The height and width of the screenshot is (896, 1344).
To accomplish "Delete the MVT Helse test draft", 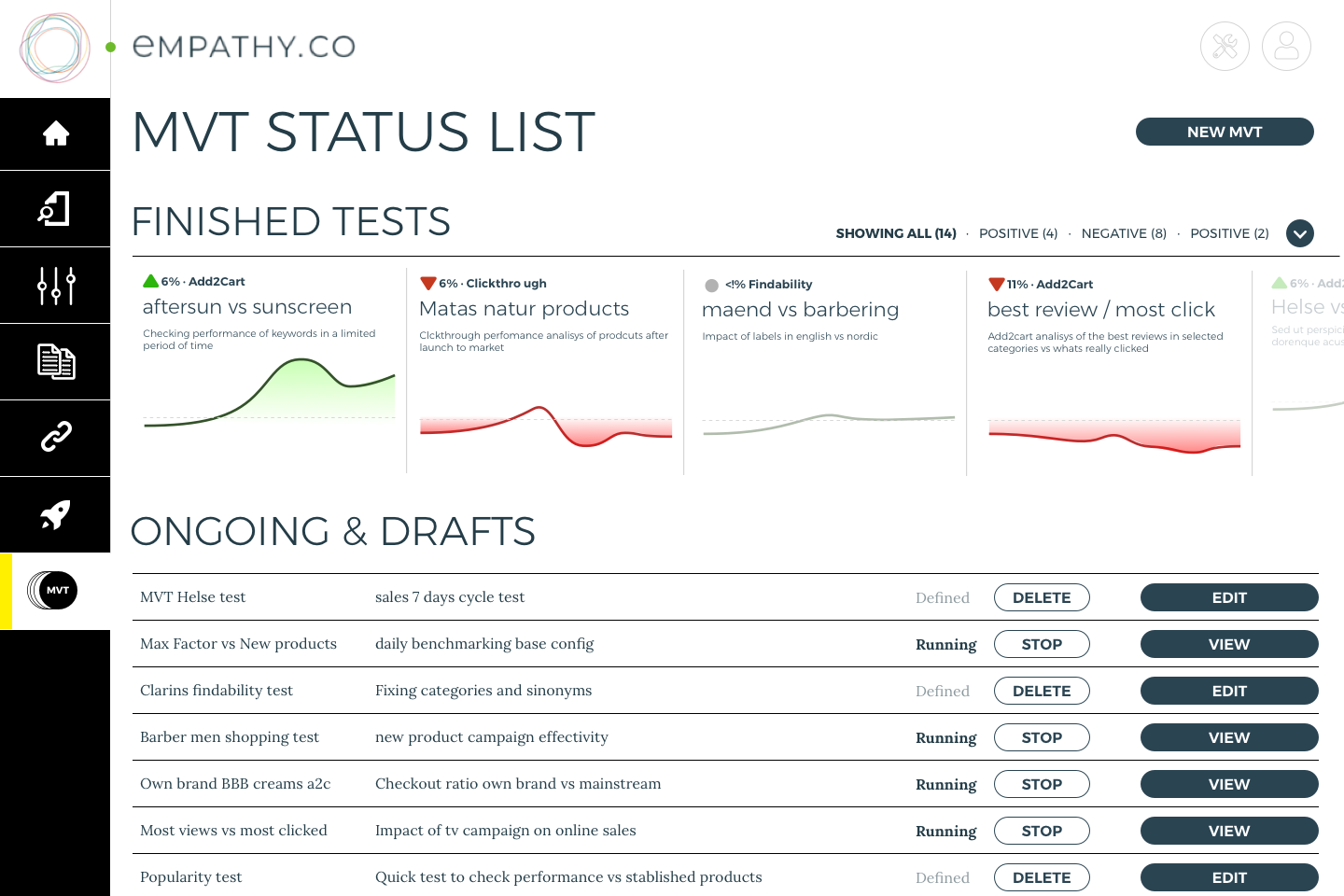I will pos(1042,597).
